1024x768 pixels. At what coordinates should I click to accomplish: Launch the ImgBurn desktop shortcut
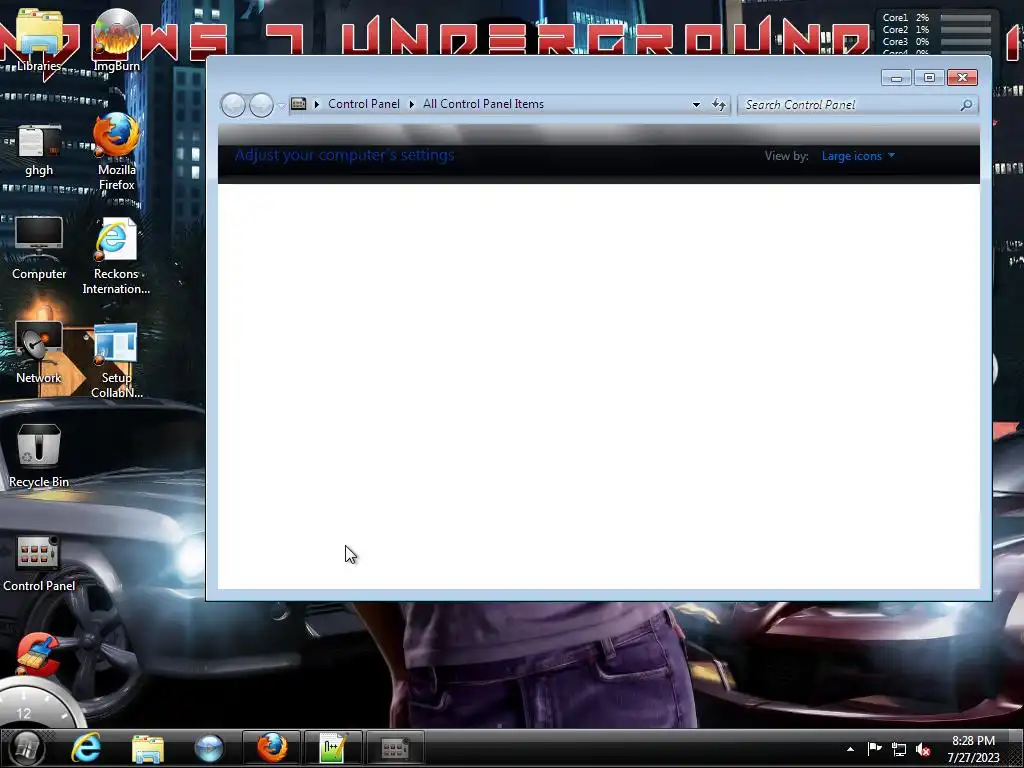116,40
